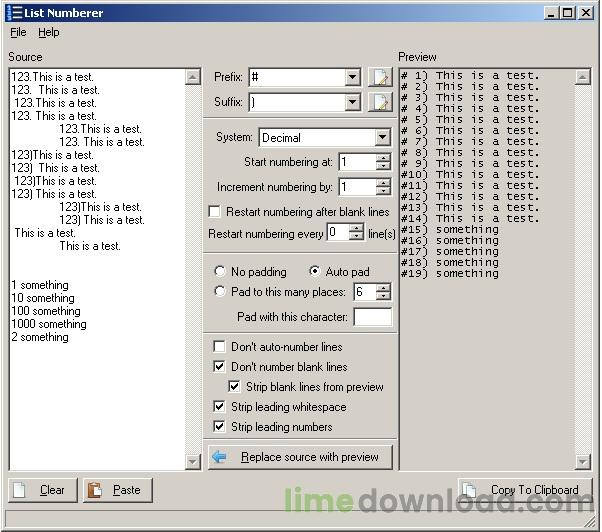Click the Source pane scroll down arrow
602x532 pixels.
193,461
